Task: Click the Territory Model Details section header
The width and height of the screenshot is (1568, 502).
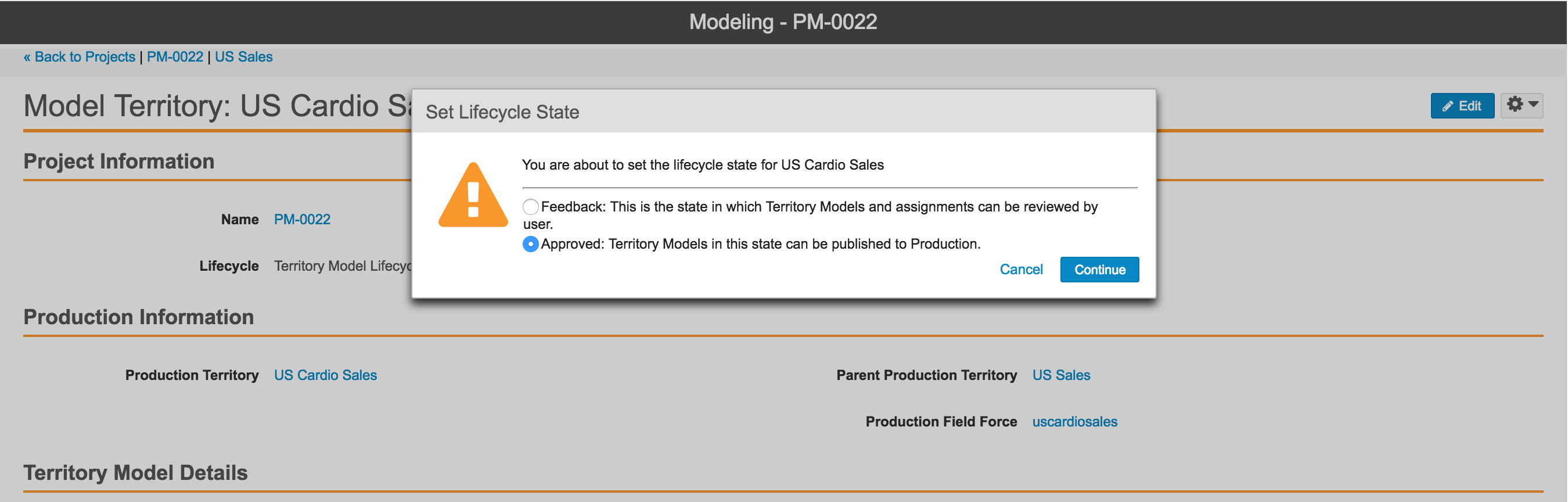Action: coord(135,473)
